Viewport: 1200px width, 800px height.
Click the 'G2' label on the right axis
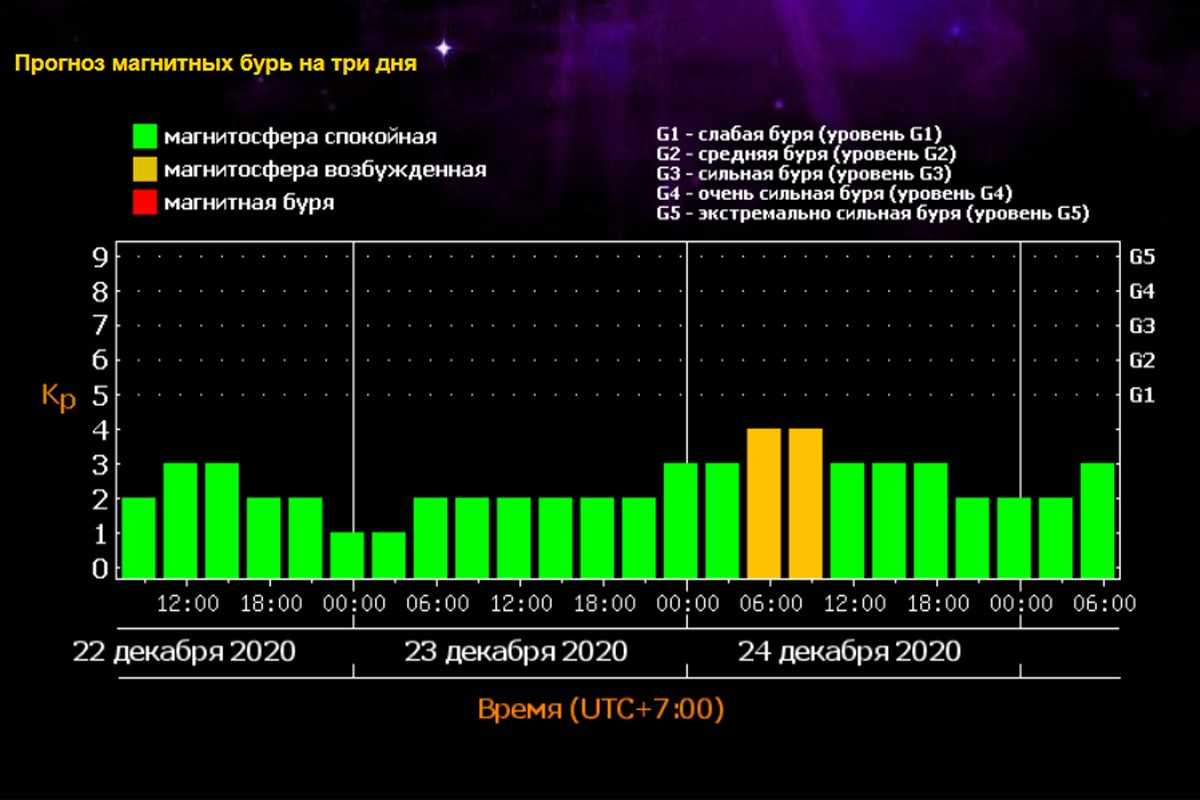coord(1142,360)
